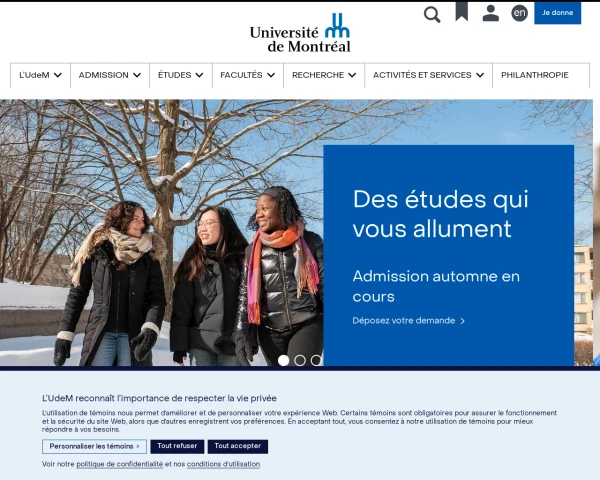Select the third carousel slide dot

click(316, 360)
